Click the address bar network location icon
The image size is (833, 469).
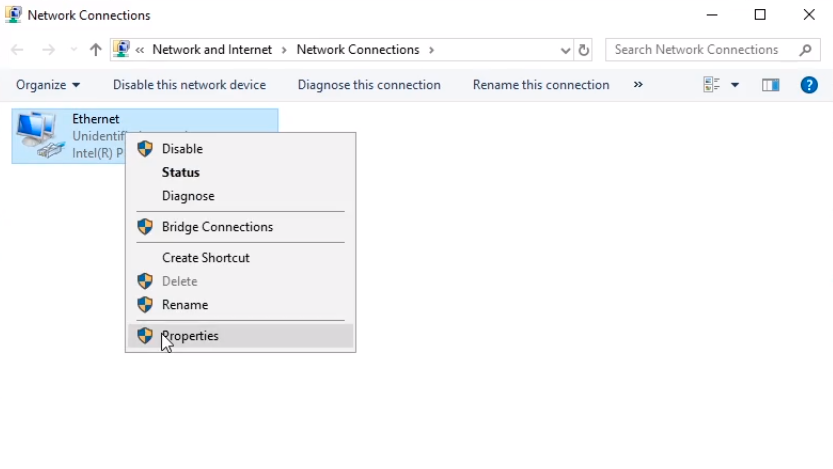pyautogui.click(x=121, y=49)
